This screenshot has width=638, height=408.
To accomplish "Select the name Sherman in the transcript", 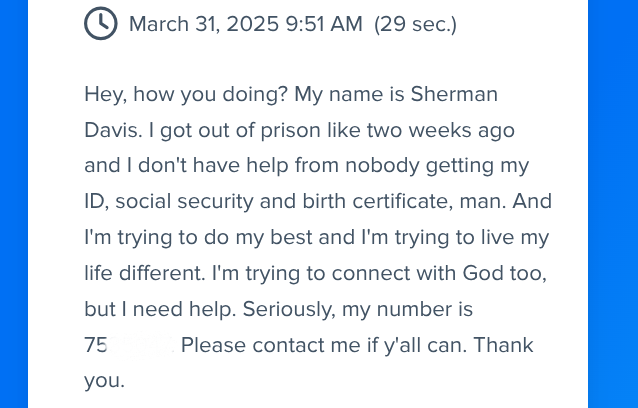I will (454, 94).
